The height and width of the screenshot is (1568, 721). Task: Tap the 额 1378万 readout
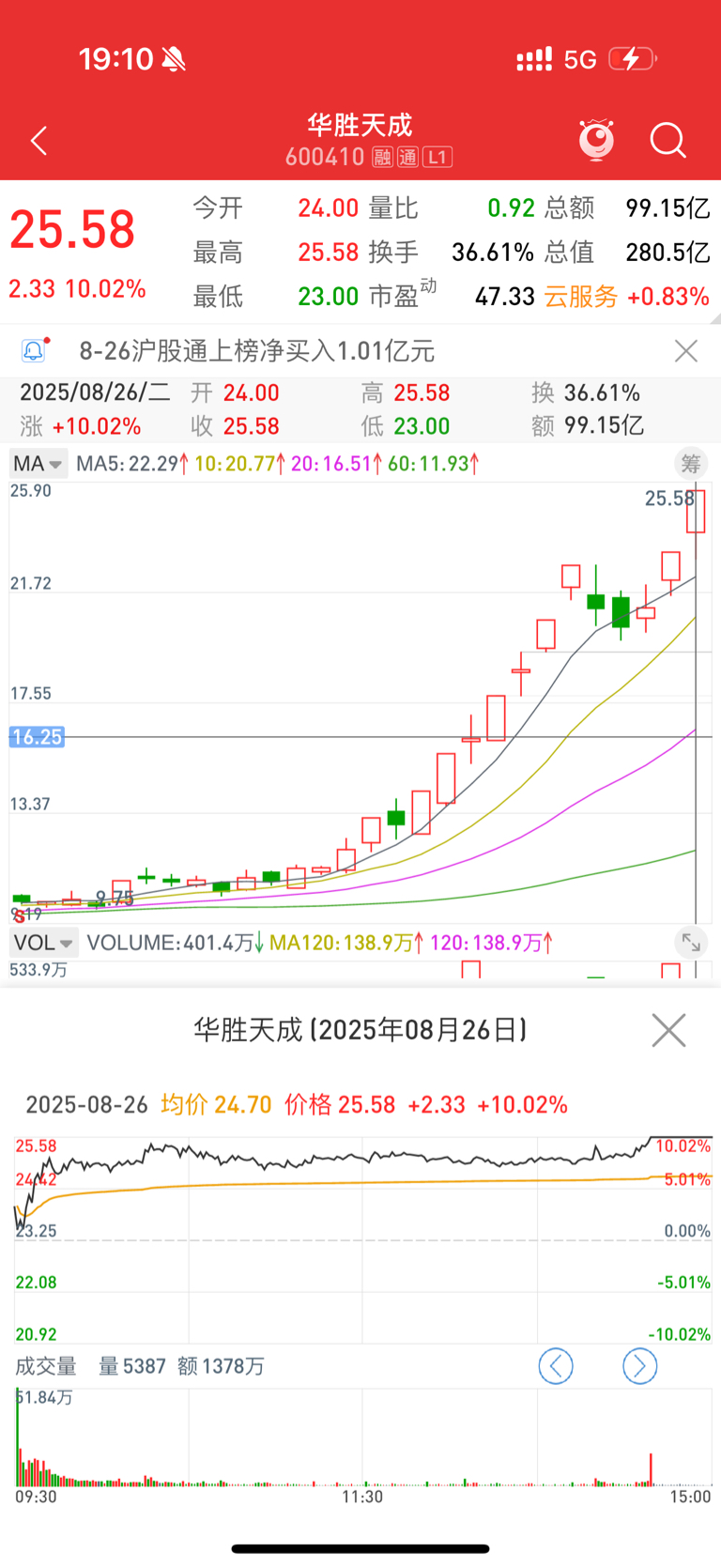tap(221, 1366)
